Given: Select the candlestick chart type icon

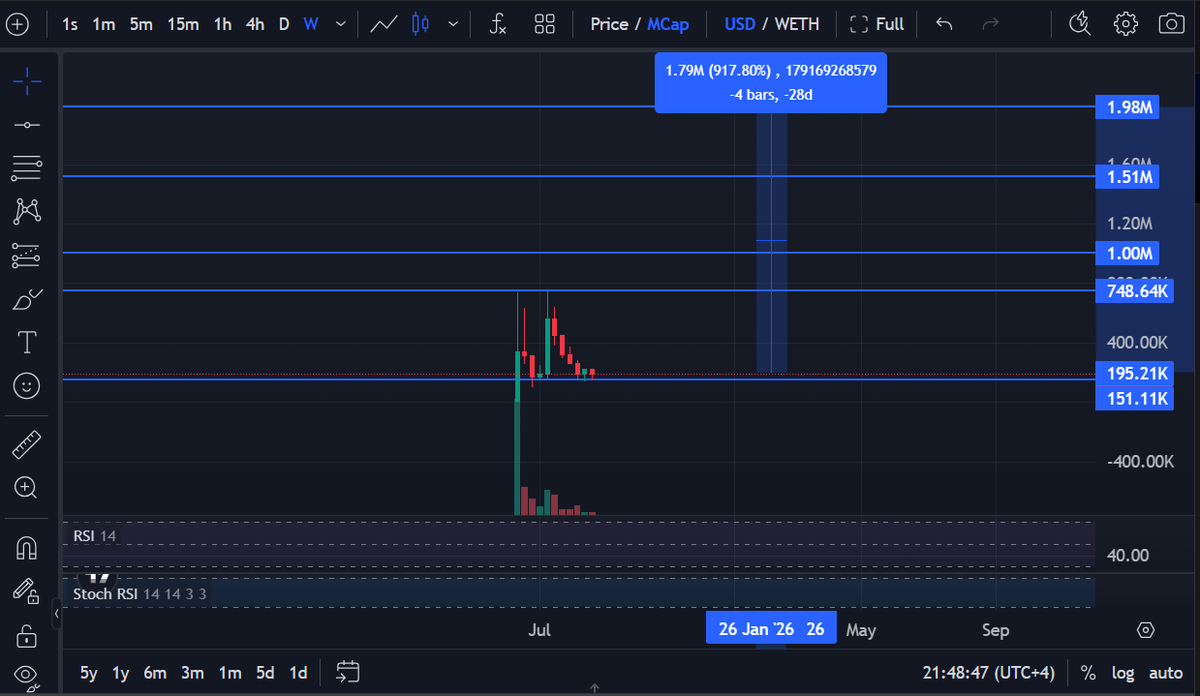Looking at the screenshot, I should point(420,23).
